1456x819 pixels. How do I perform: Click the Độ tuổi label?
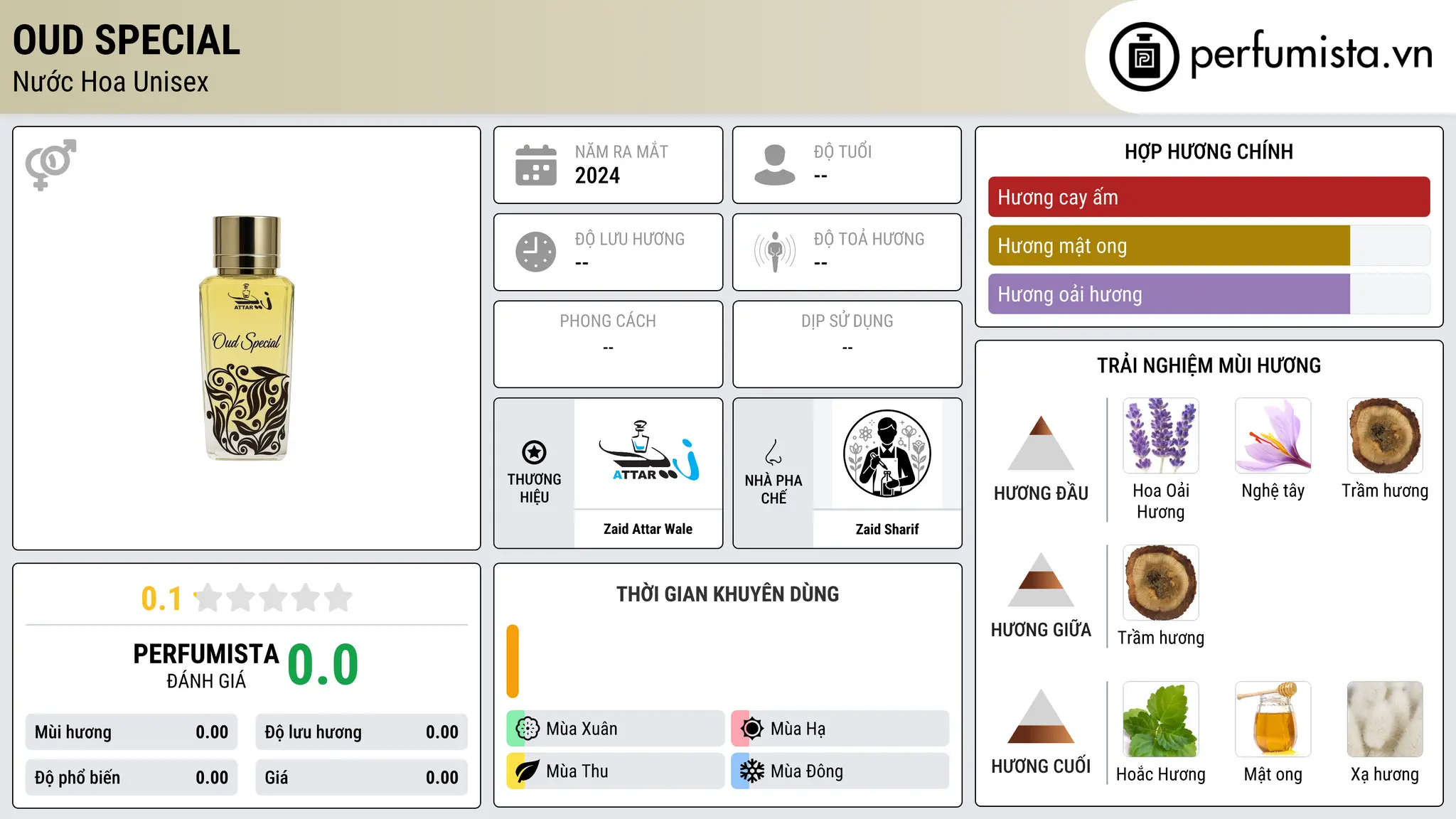(x=842, y=151)
